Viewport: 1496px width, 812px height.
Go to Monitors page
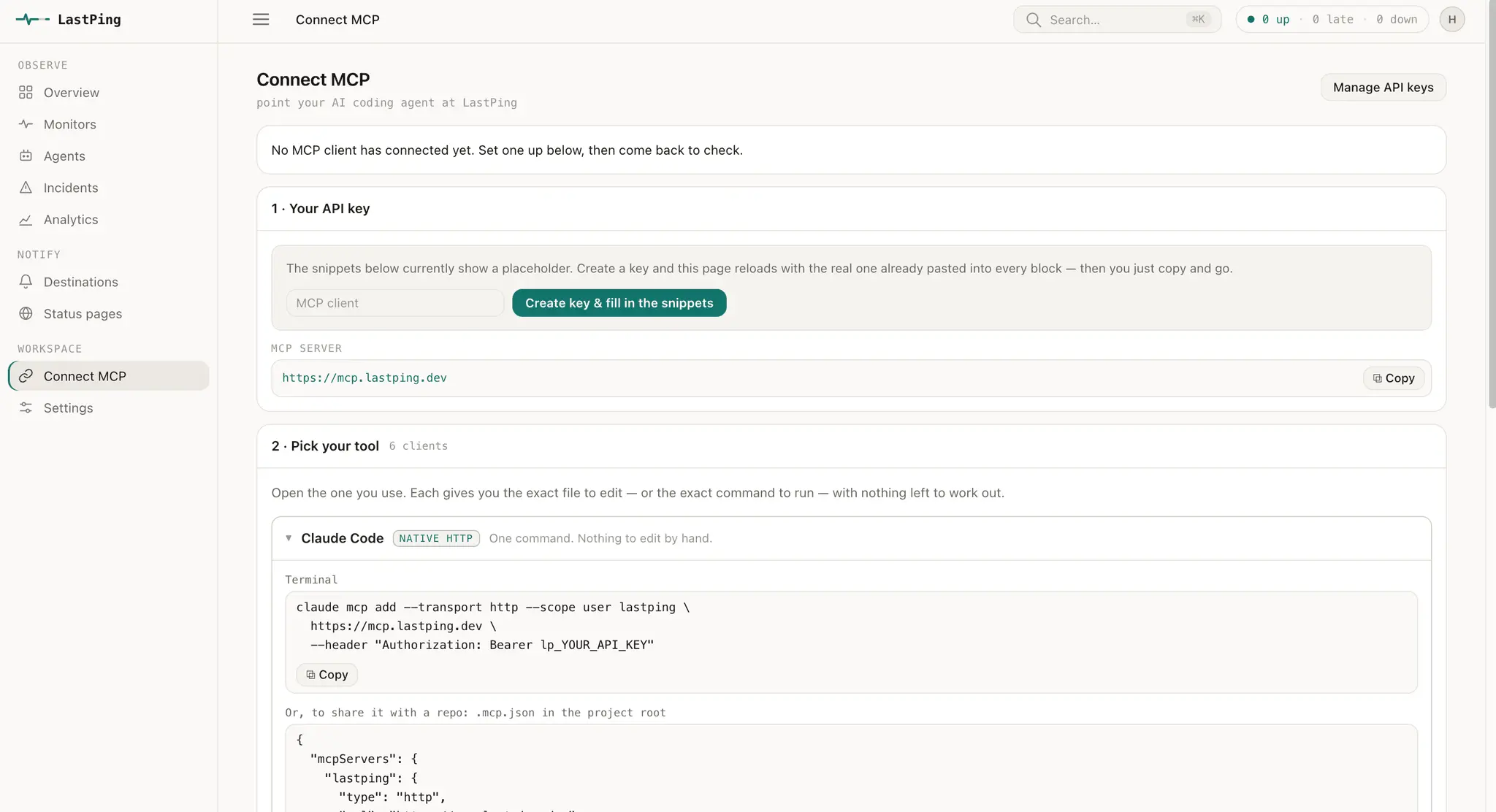pyautogui.click(x=109, y=124)
